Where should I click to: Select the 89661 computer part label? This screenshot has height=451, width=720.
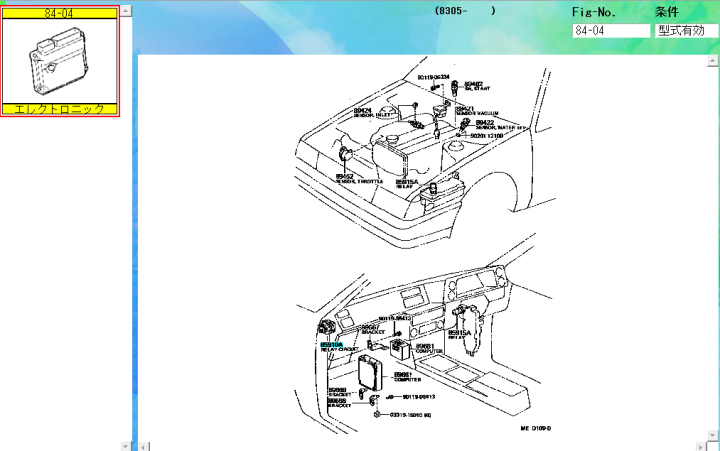click(404, 374)
